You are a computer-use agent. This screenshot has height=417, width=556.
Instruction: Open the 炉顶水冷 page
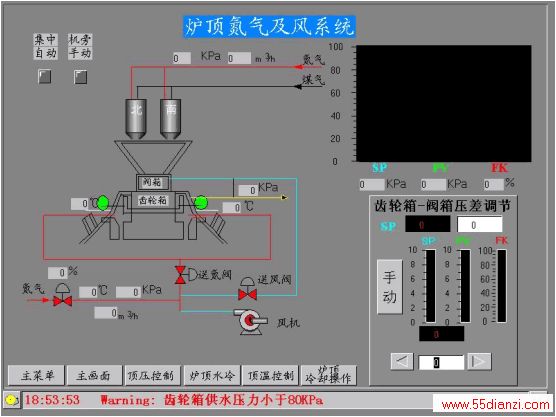(x=212, y=375)
